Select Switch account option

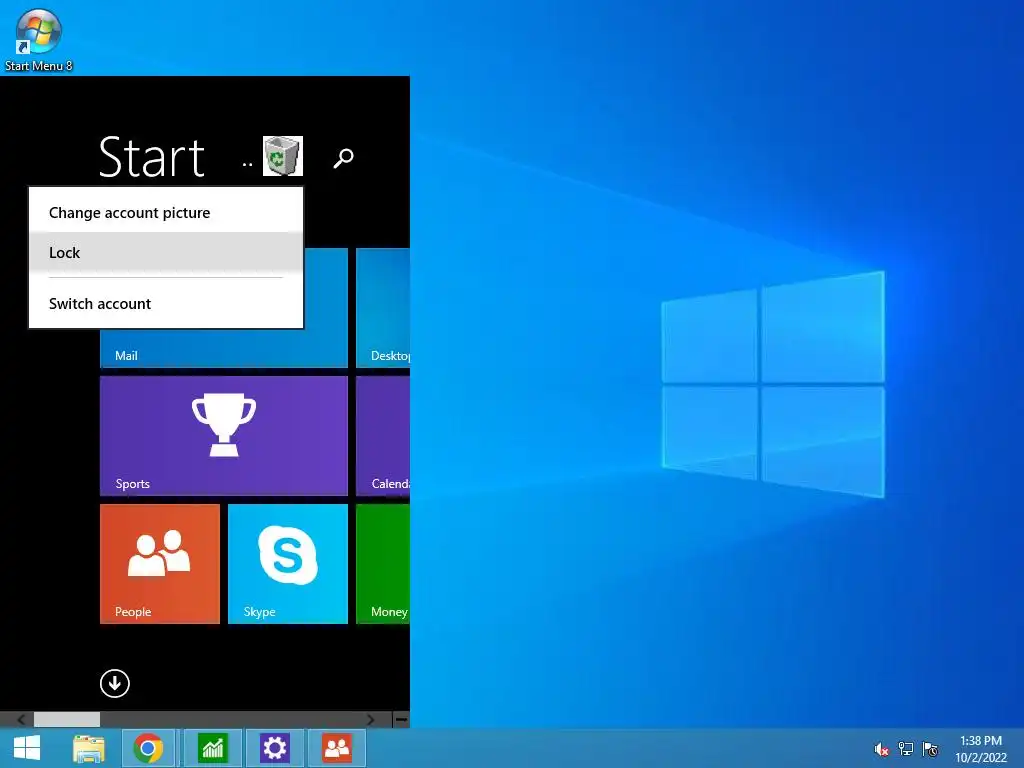coord(166,304)
